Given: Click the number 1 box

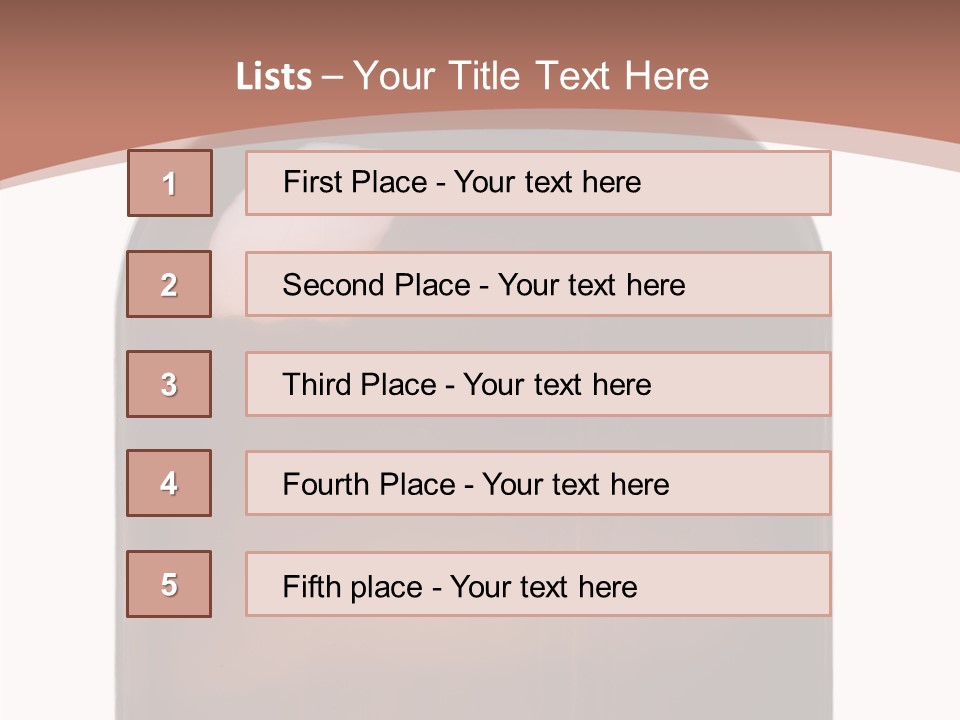Looking at the screenshot, I should point(169,183).
